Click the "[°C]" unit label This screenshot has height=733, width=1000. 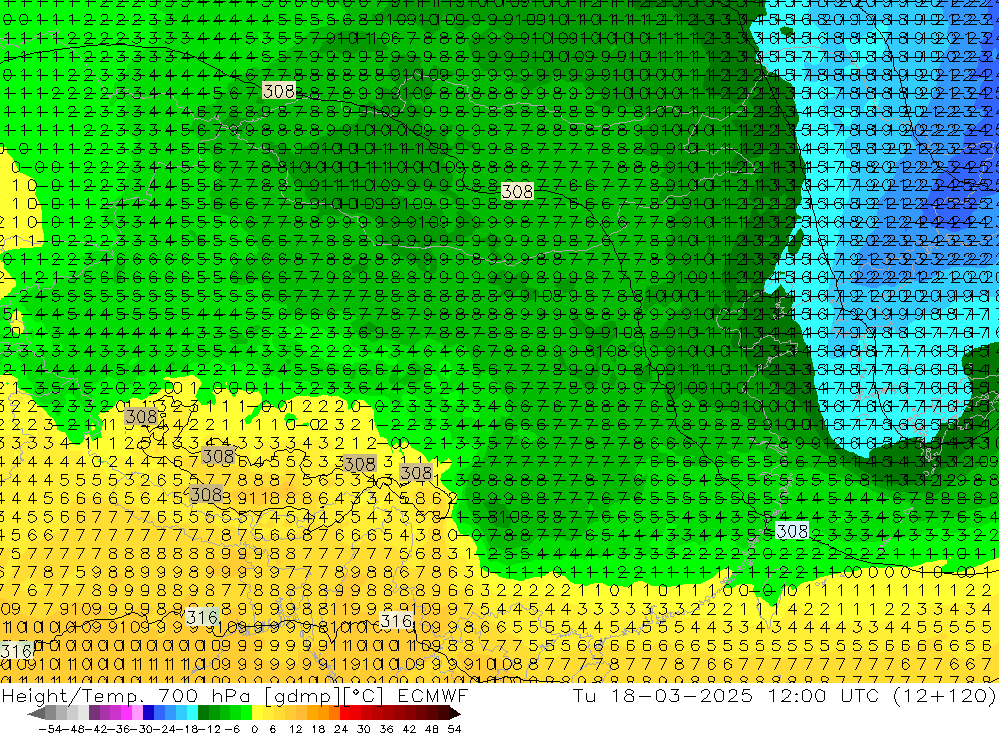363,696
